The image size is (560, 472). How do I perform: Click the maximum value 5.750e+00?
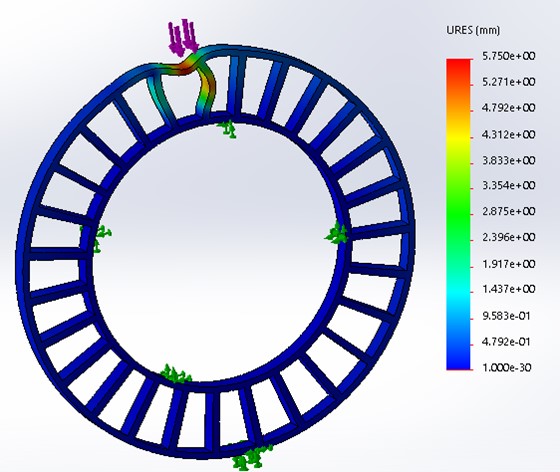509,56
